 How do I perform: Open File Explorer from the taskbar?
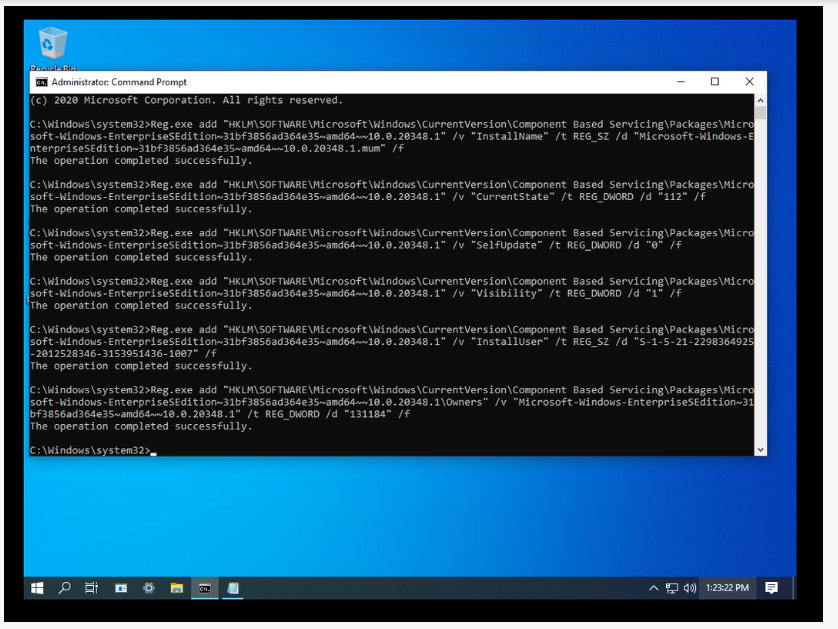pos(177,588)
